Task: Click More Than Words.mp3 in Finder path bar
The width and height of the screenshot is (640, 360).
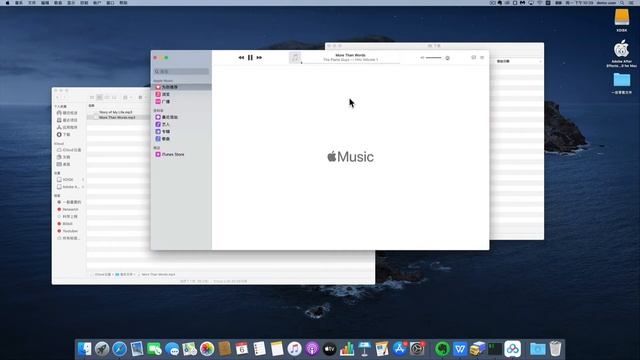Action: [x=157, y=274]
